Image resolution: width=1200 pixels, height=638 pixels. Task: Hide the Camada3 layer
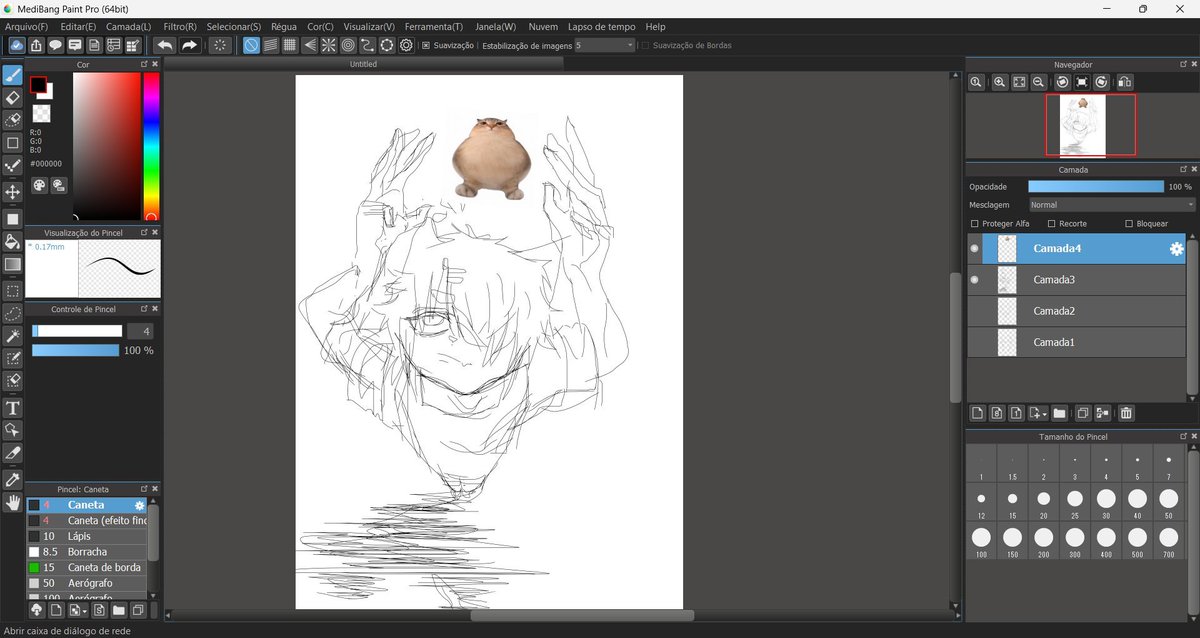975,280
